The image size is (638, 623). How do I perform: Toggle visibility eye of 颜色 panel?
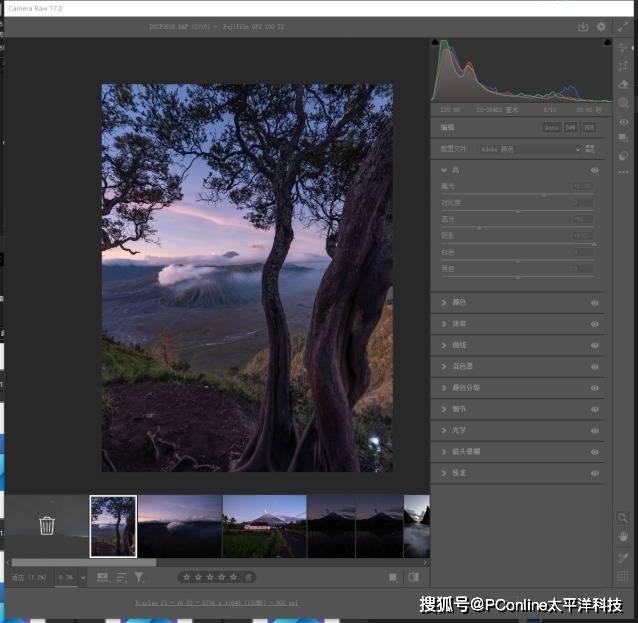[595, 302]
